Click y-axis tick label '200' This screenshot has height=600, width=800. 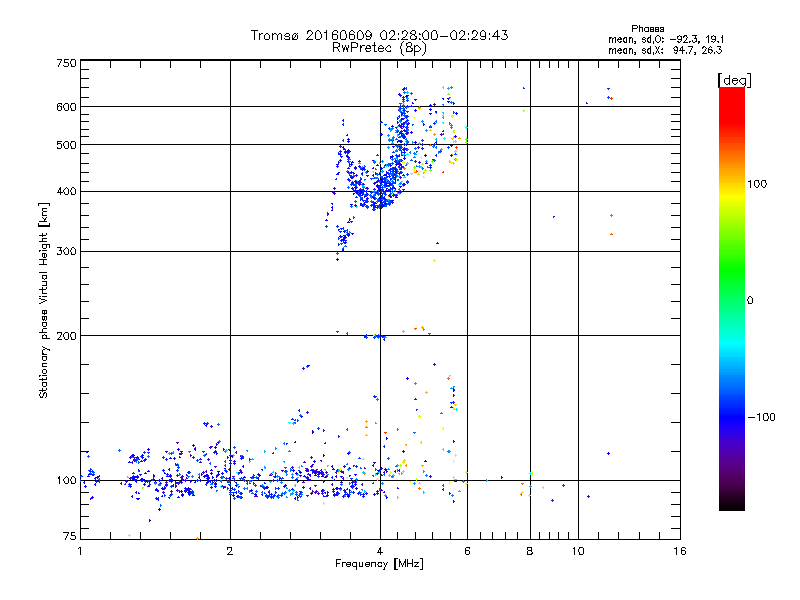pyautogui.click(x=66, y=336)
